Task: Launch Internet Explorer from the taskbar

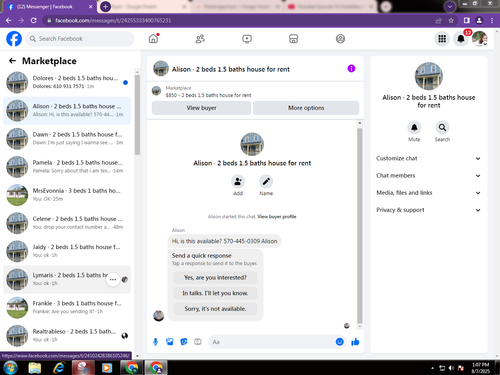Action: [59, 368]
